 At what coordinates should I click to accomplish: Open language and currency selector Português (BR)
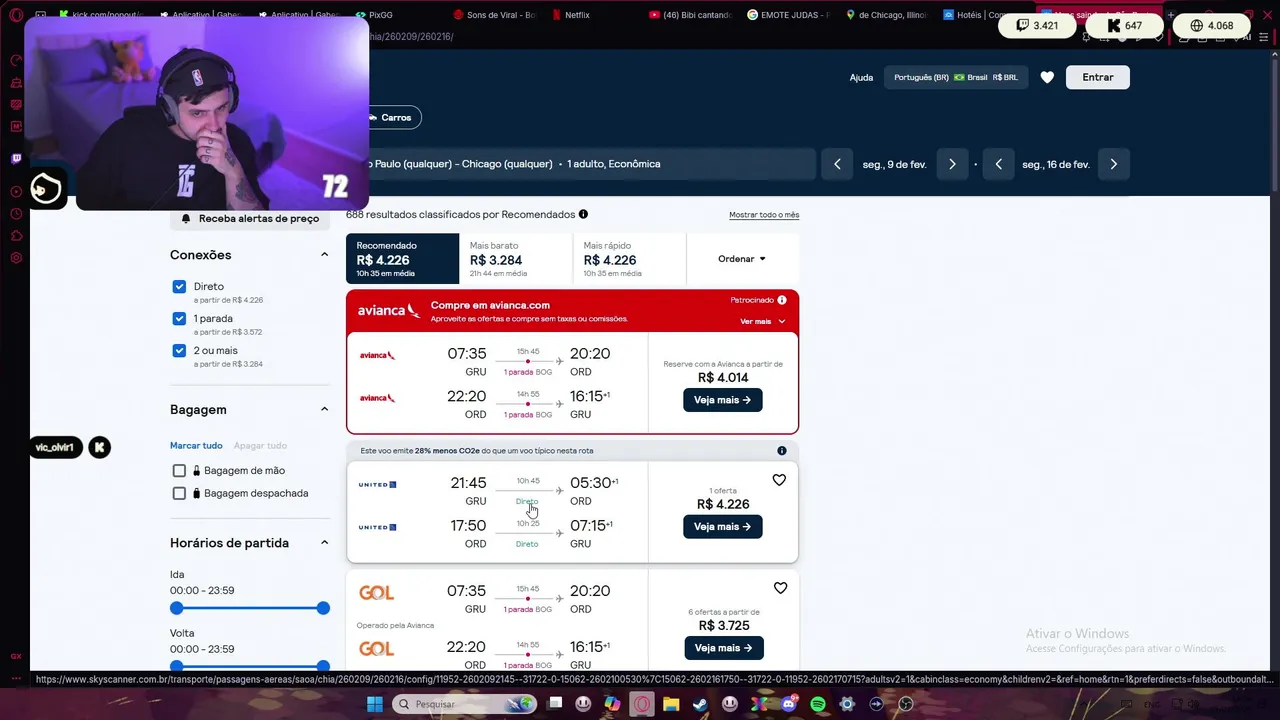(x=955, y=77)
